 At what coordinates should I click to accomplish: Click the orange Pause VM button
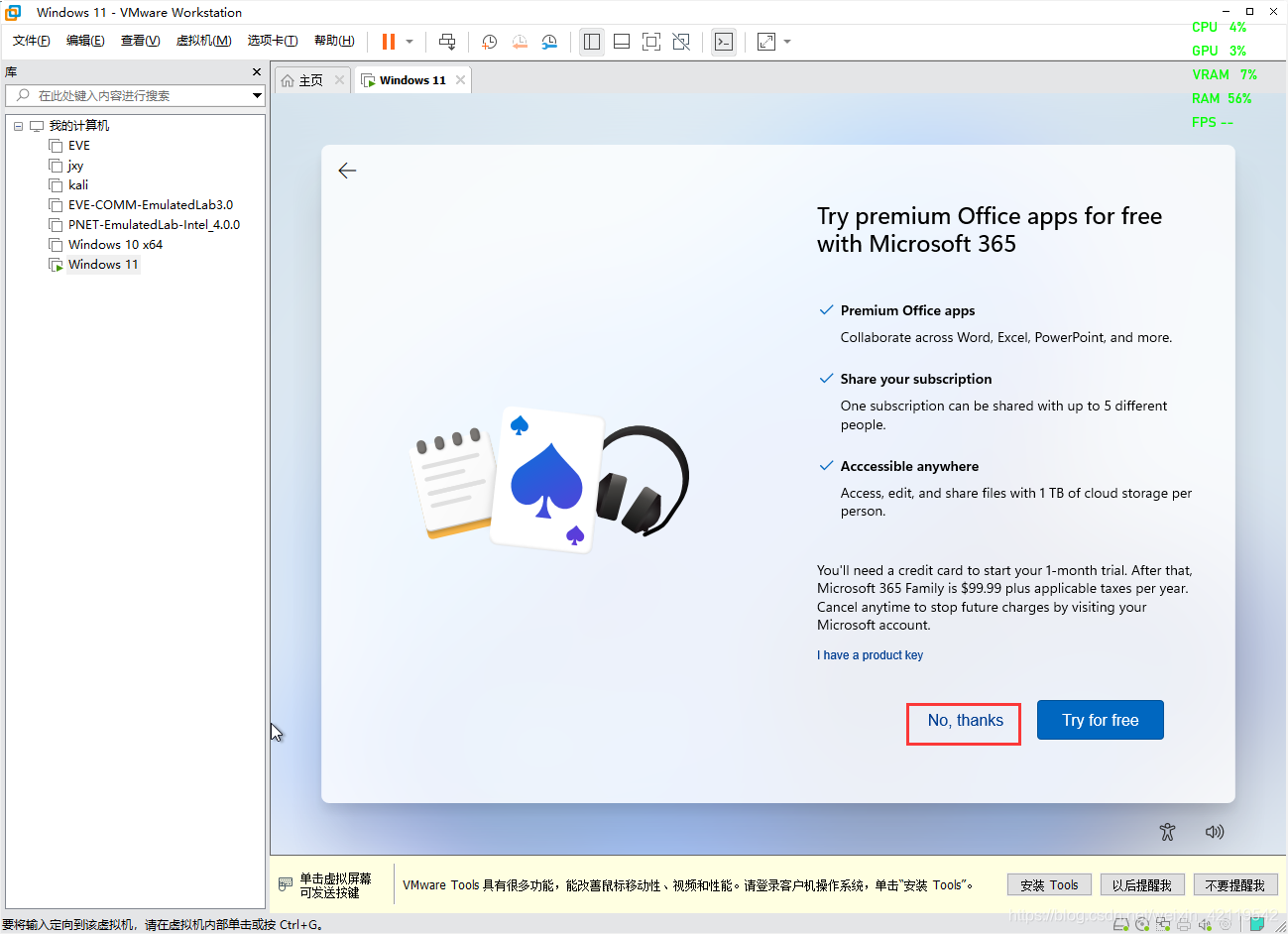(x=388, y=42)
